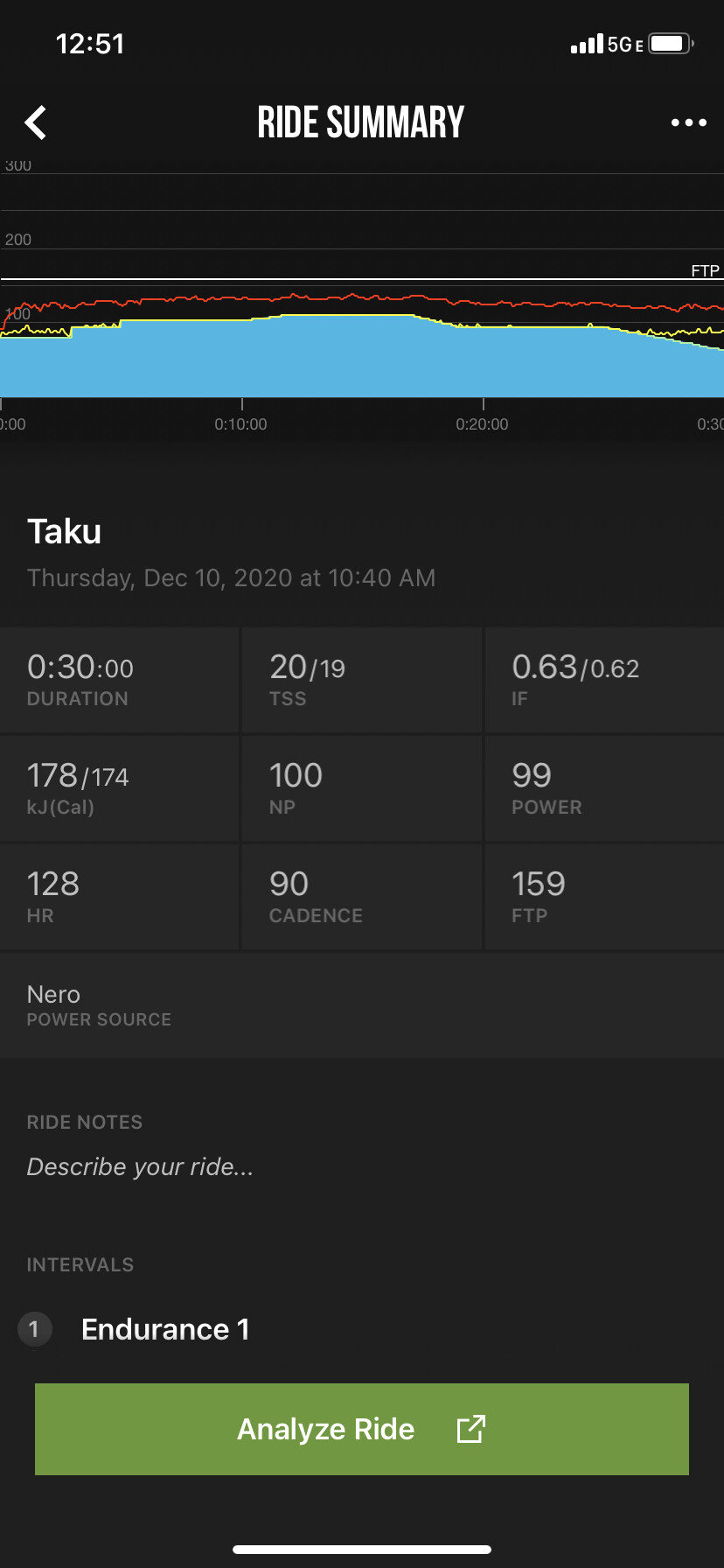Tap the HR 128 tile
724x1568 pixels.
[x=120, y=897]
